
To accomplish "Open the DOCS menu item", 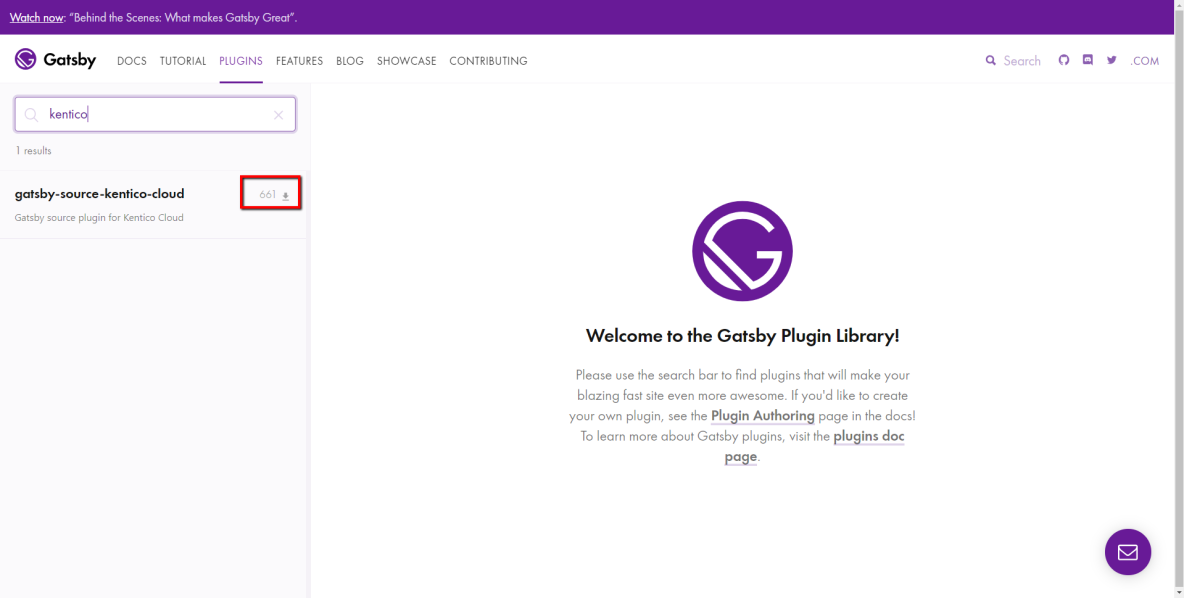I will click(x=132, y=61).
